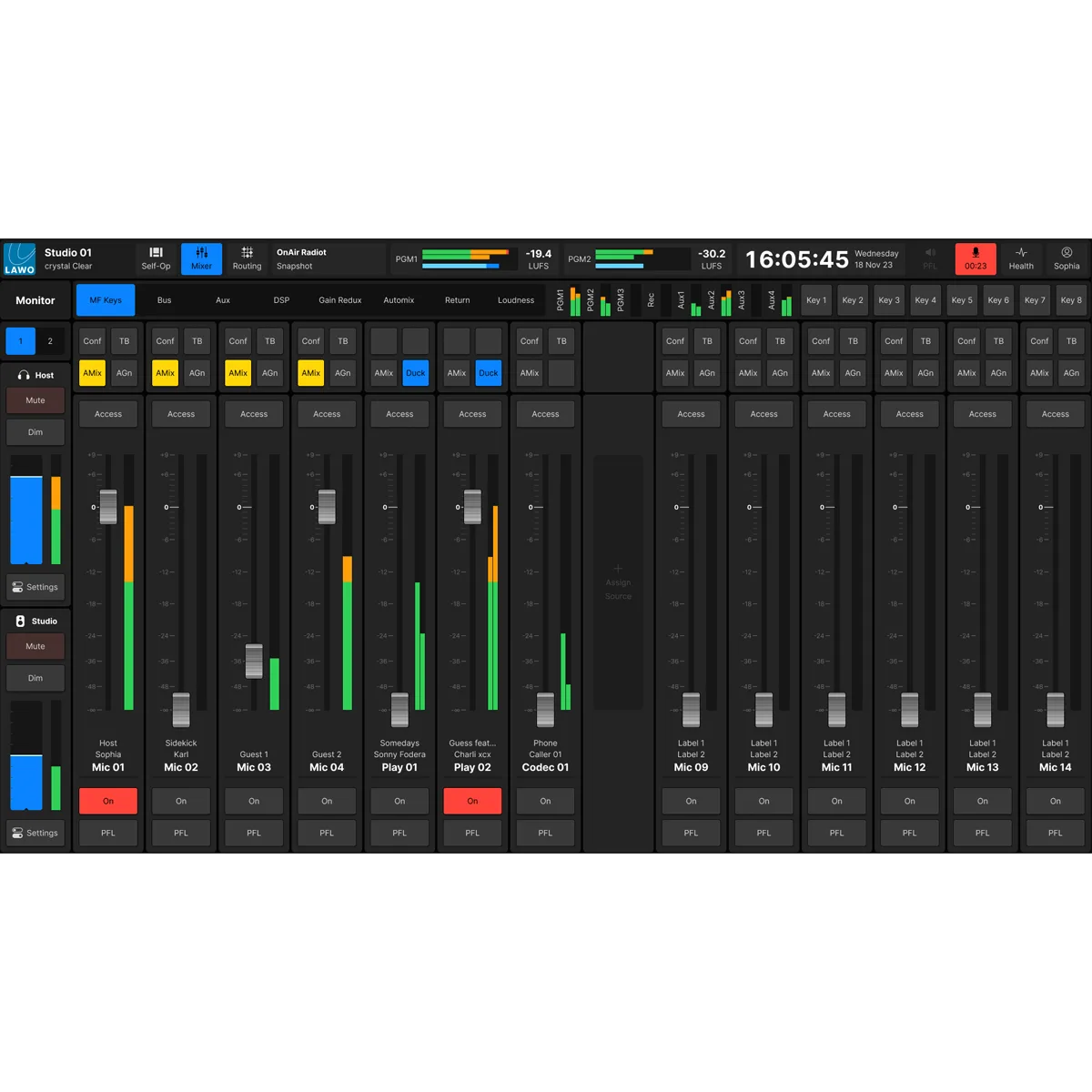Click the Mixer icon in top bar
The image size is (1092, 1092).
pyautogui.click(x=201, y=258)
